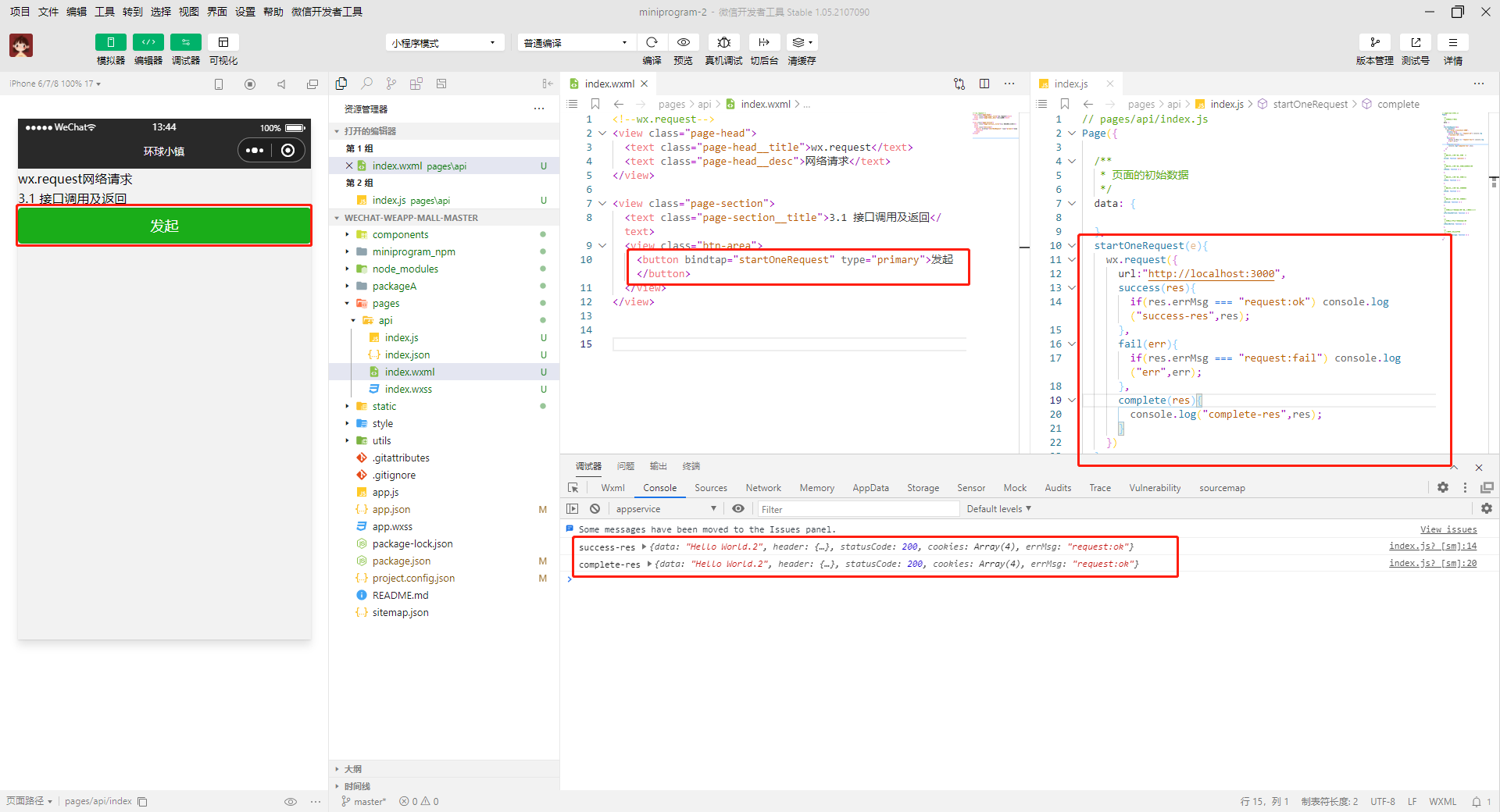Screen dimensions: 1500x812
Task: Click the master branch in status bar
Action: click(364, 801)
